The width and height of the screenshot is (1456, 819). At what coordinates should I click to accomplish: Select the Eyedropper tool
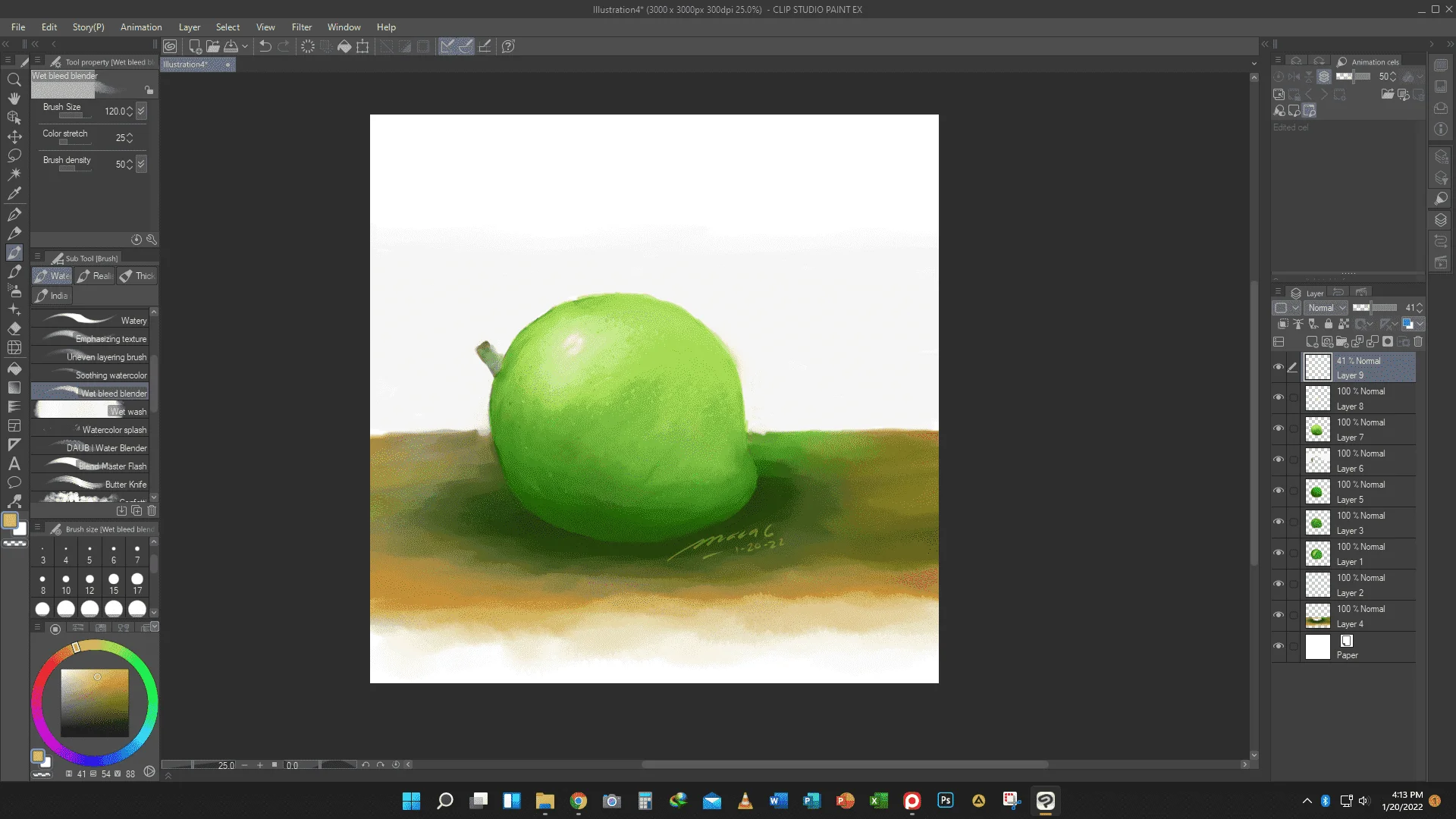[x=14, y=193]
